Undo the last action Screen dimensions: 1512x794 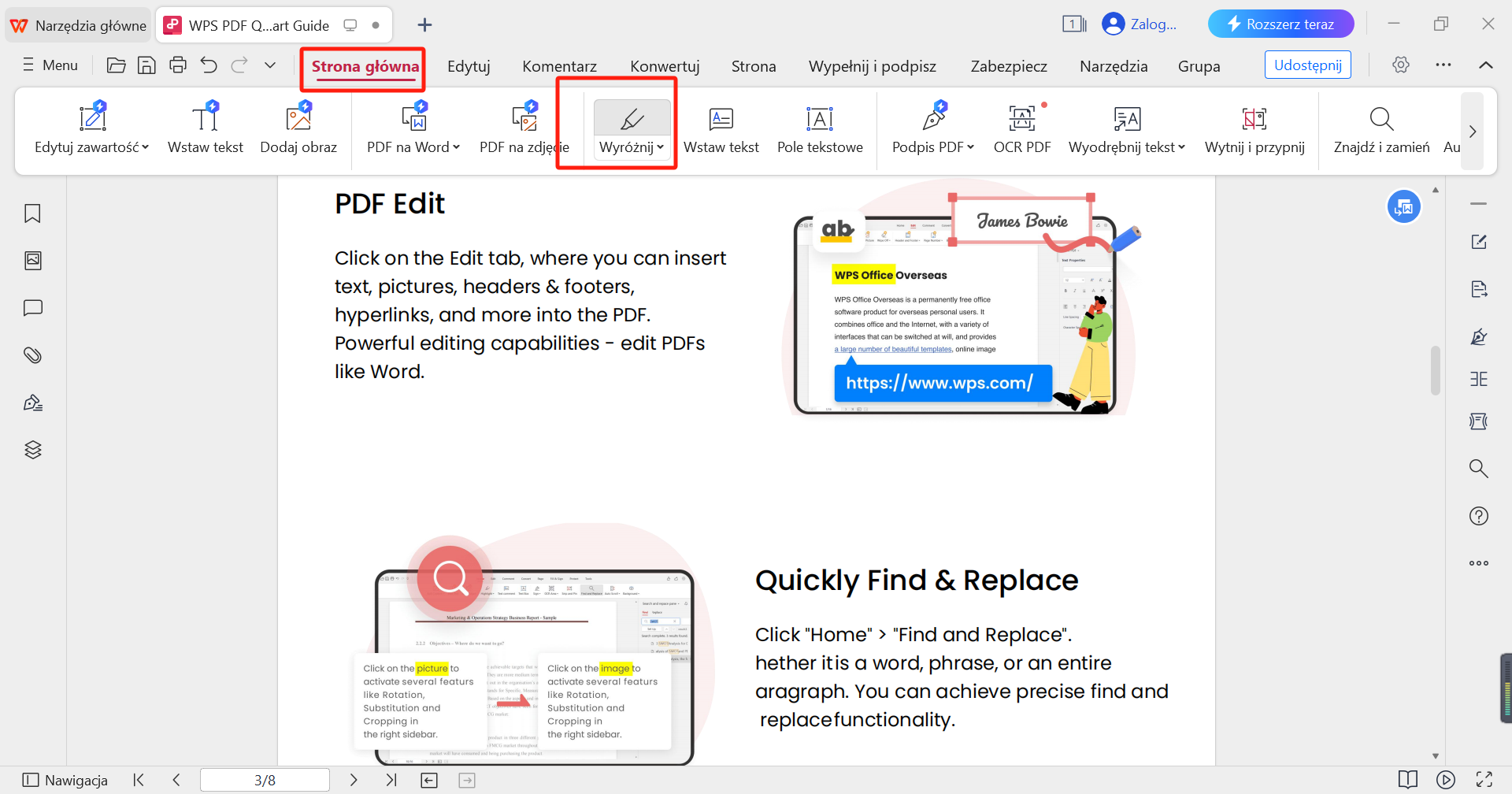[x=209, y=65]
